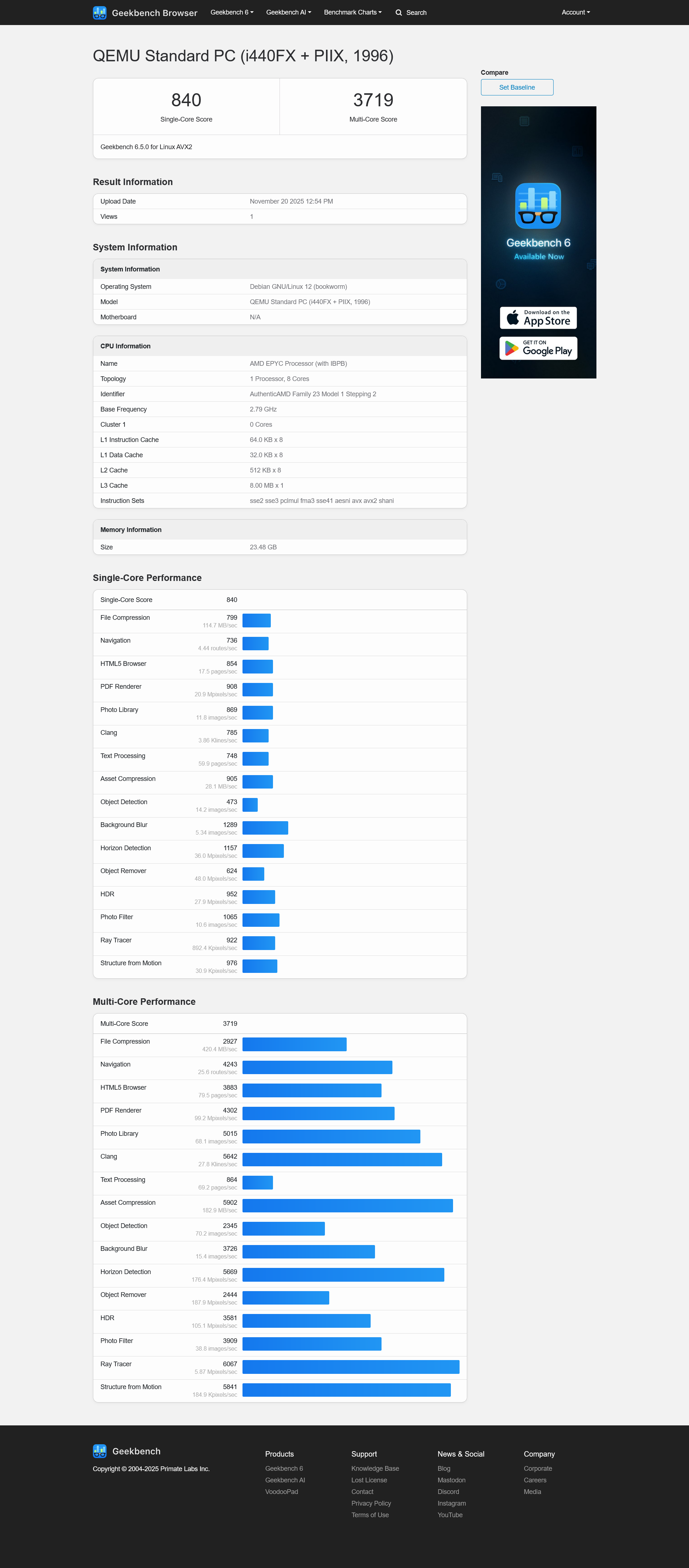689x1568 pixels.
Task: Visit the Blog from the footer
Action: (444, 1468)
